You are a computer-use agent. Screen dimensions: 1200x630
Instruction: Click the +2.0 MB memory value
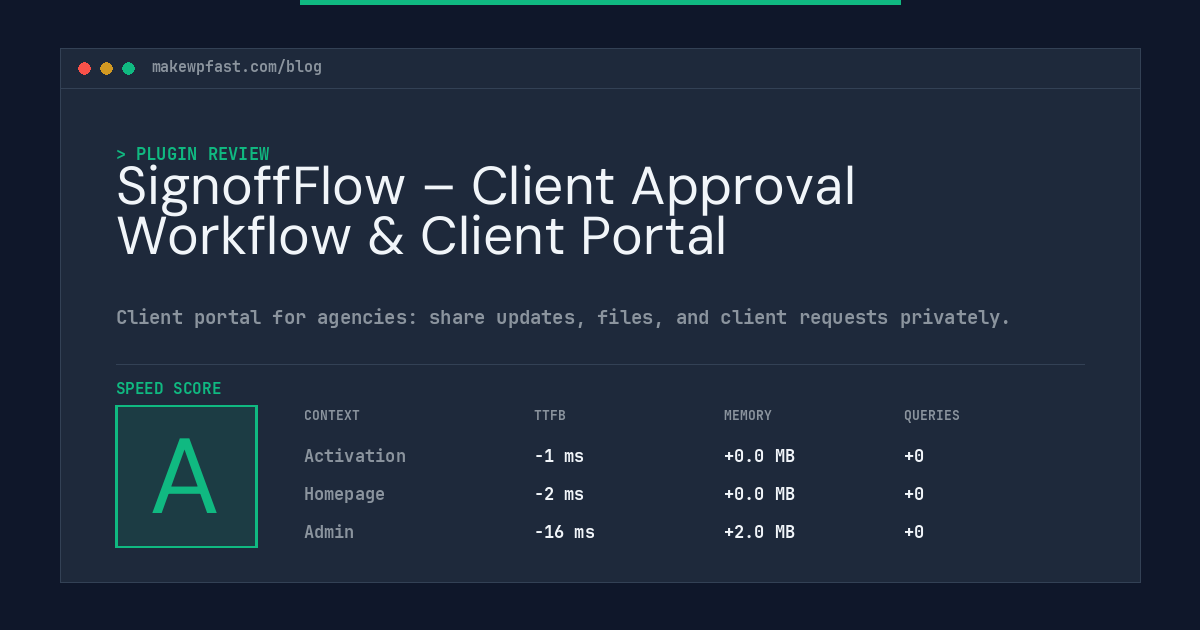click(759, 532)
